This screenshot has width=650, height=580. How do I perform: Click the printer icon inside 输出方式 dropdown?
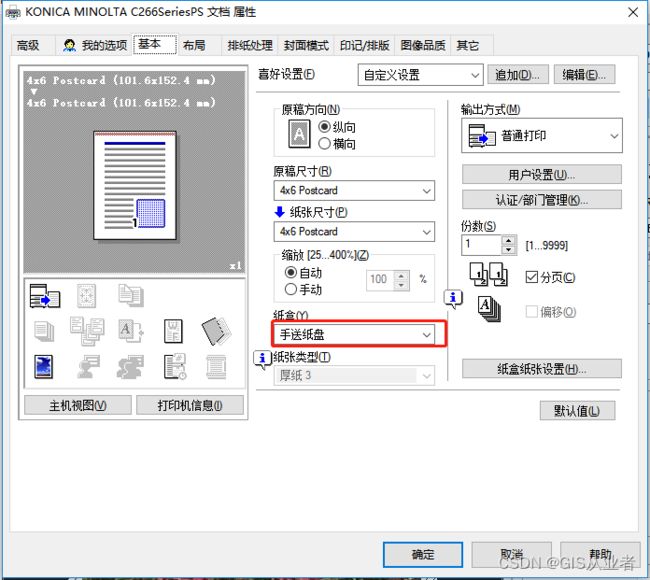coord(482,136)
